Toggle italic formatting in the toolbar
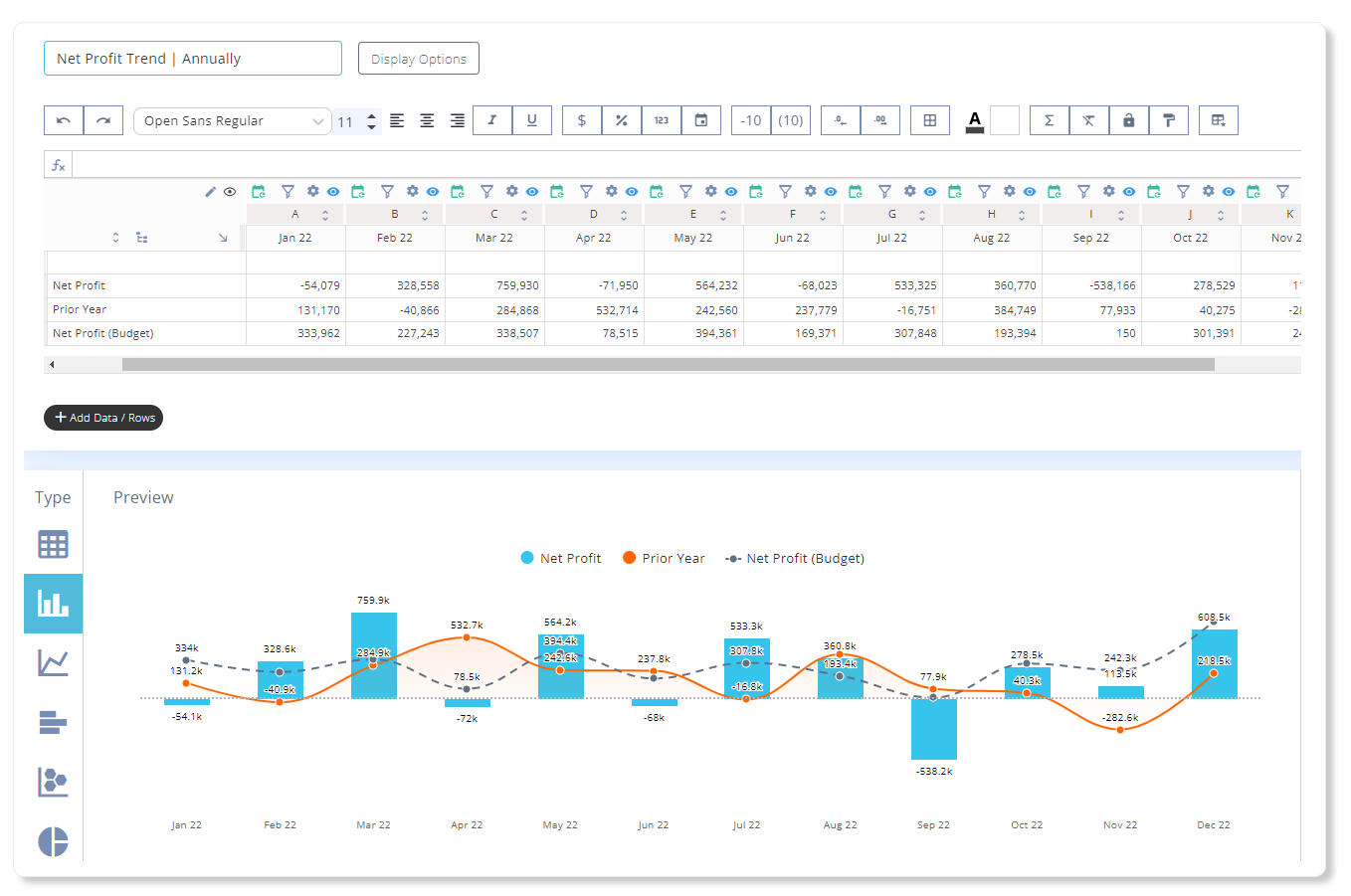The height and width of the screenshot is (896, 1351). (491, 119)
